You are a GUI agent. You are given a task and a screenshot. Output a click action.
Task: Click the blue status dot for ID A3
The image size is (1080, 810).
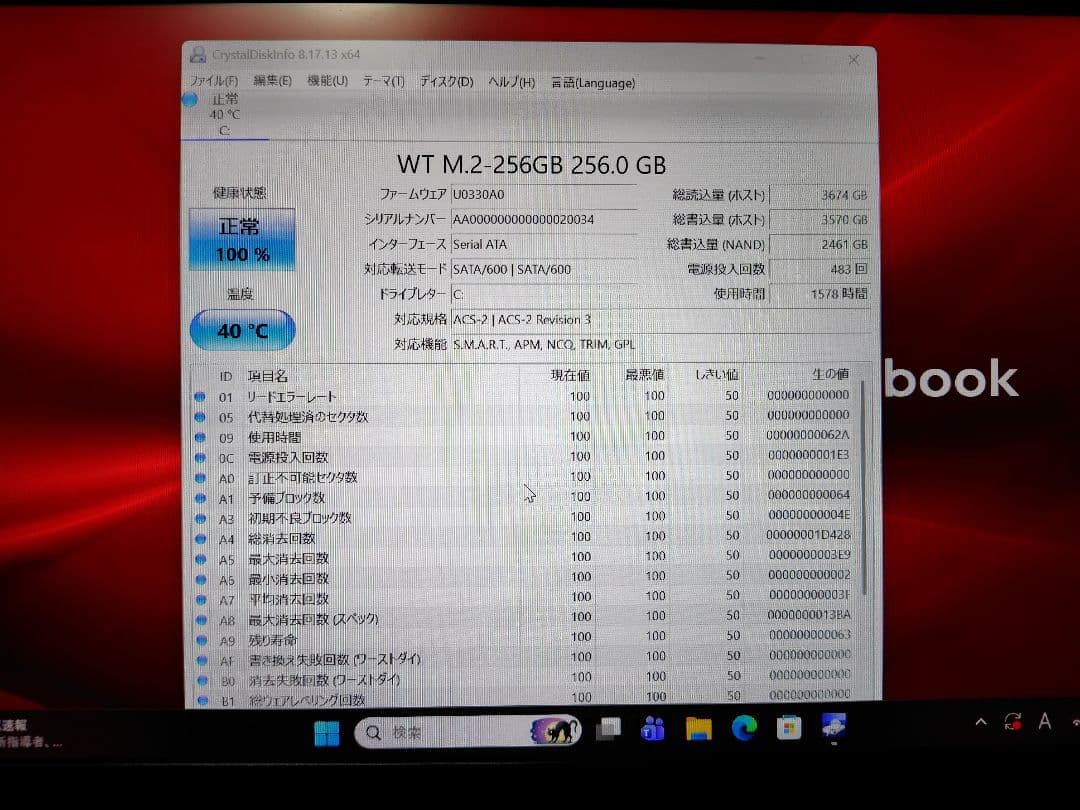[200, 519]
